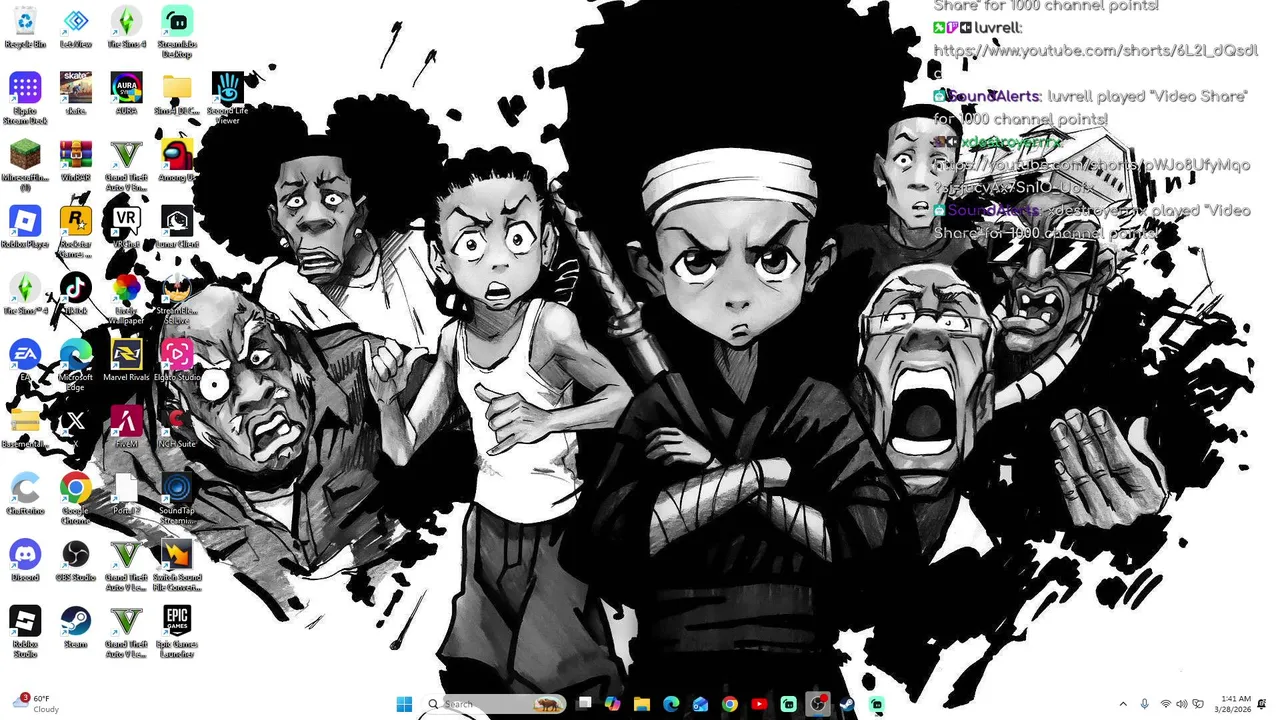
Task: Select the Roblox Player desktop icon
Action: click(x=25, y=226)
